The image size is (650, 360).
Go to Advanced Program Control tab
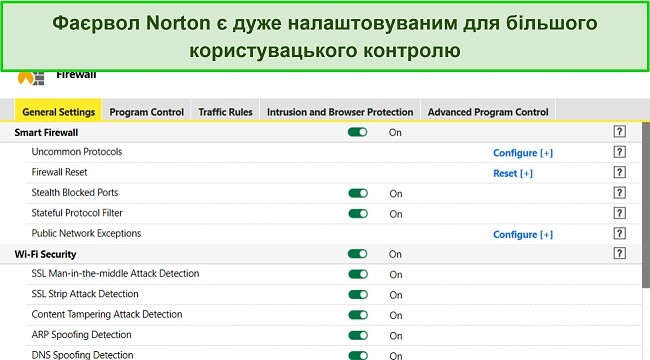[x=488, y=110]
